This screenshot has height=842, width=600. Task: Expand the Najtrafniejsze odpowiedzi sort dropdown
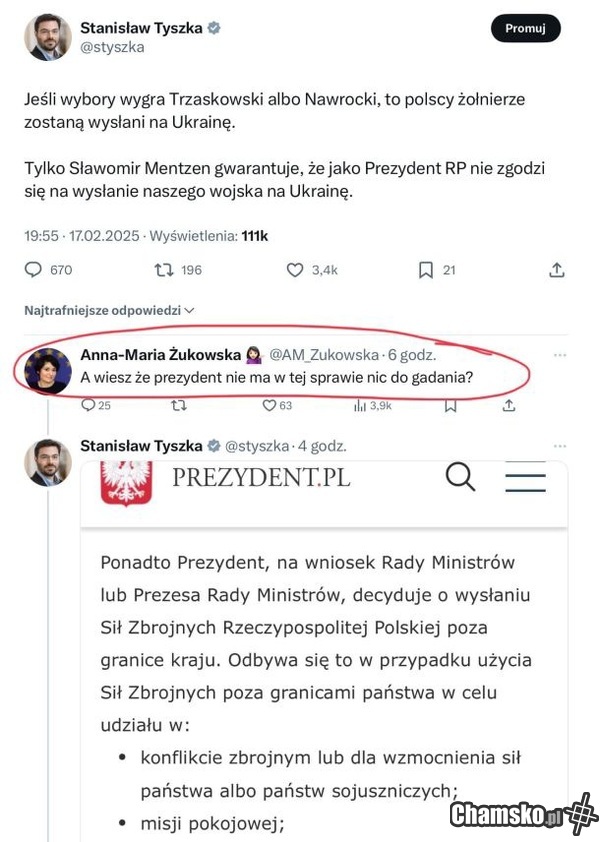pos(109,311)
